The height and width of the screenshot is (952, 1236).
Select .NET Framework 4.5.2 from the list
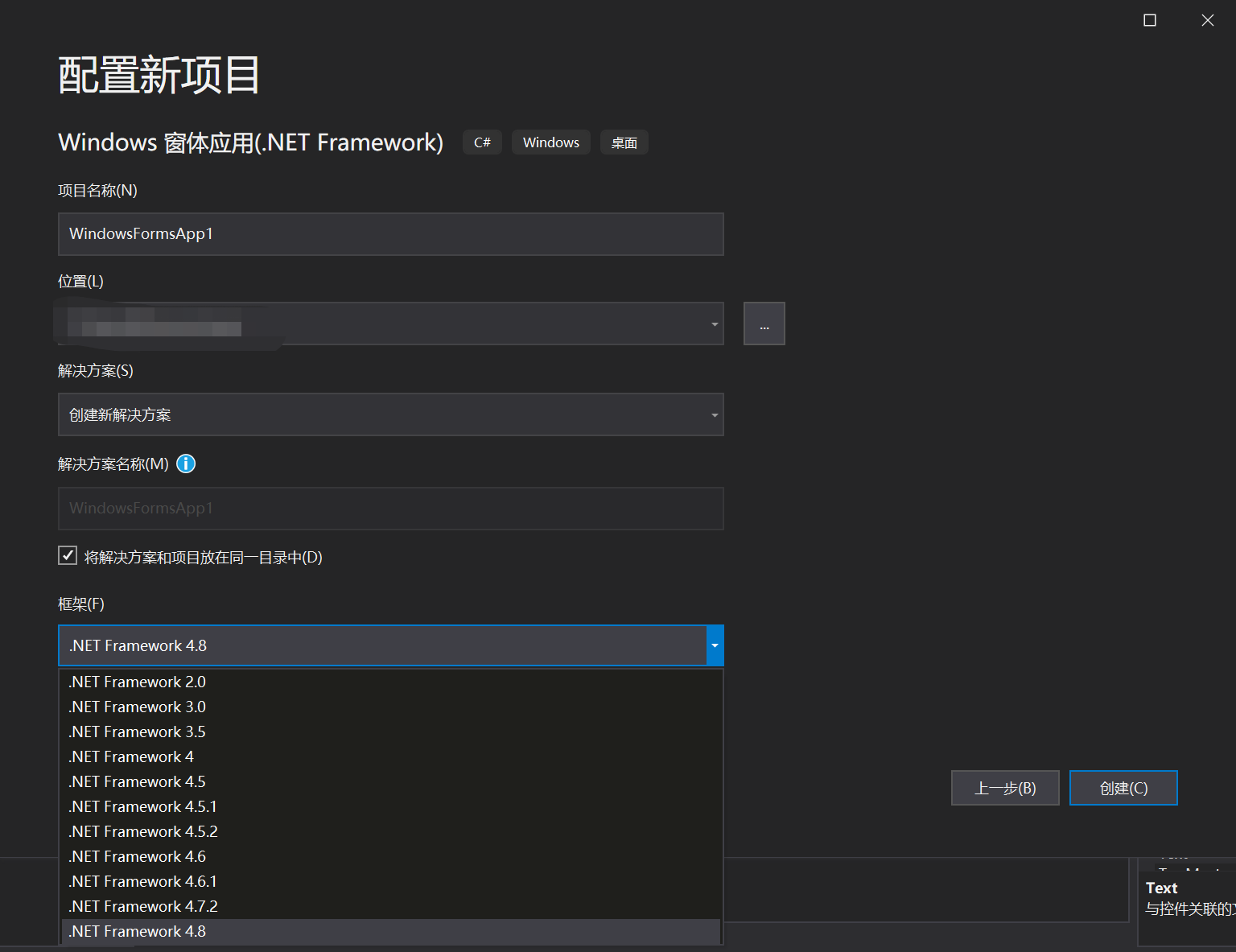coord(142,830)
